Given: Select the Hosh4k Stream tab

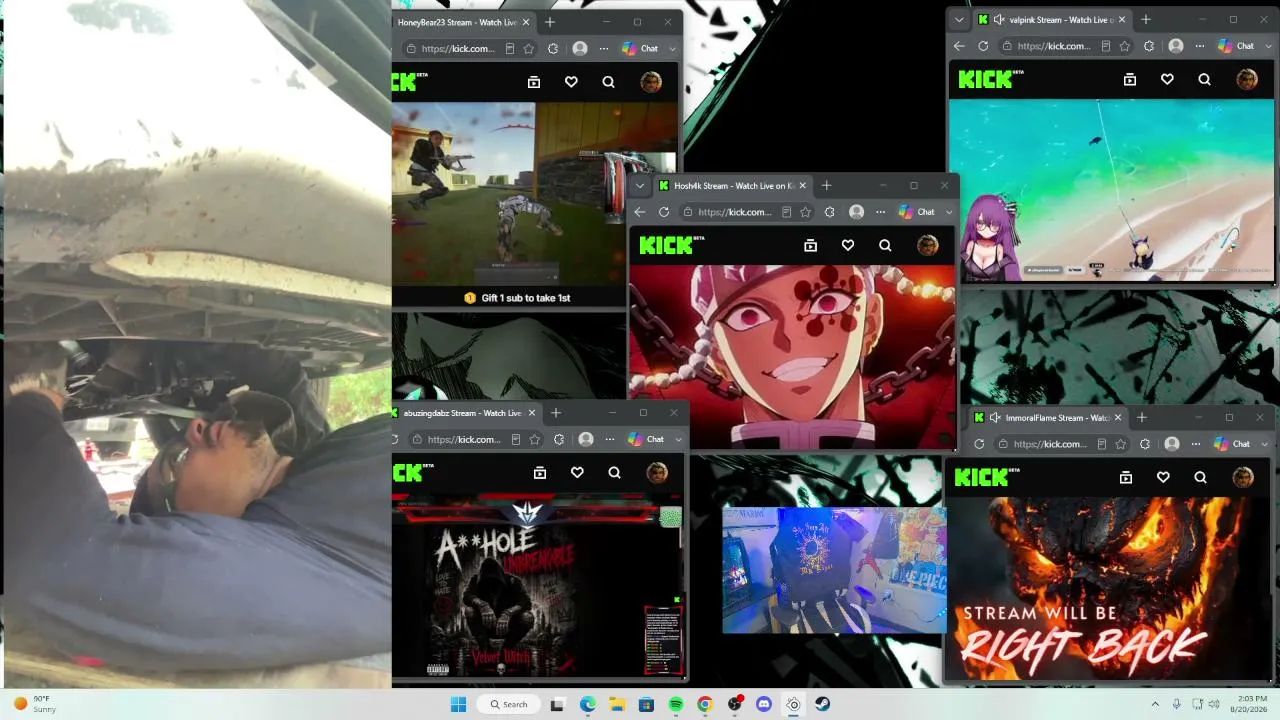Looking at the screenshot, I should (733, 186).
